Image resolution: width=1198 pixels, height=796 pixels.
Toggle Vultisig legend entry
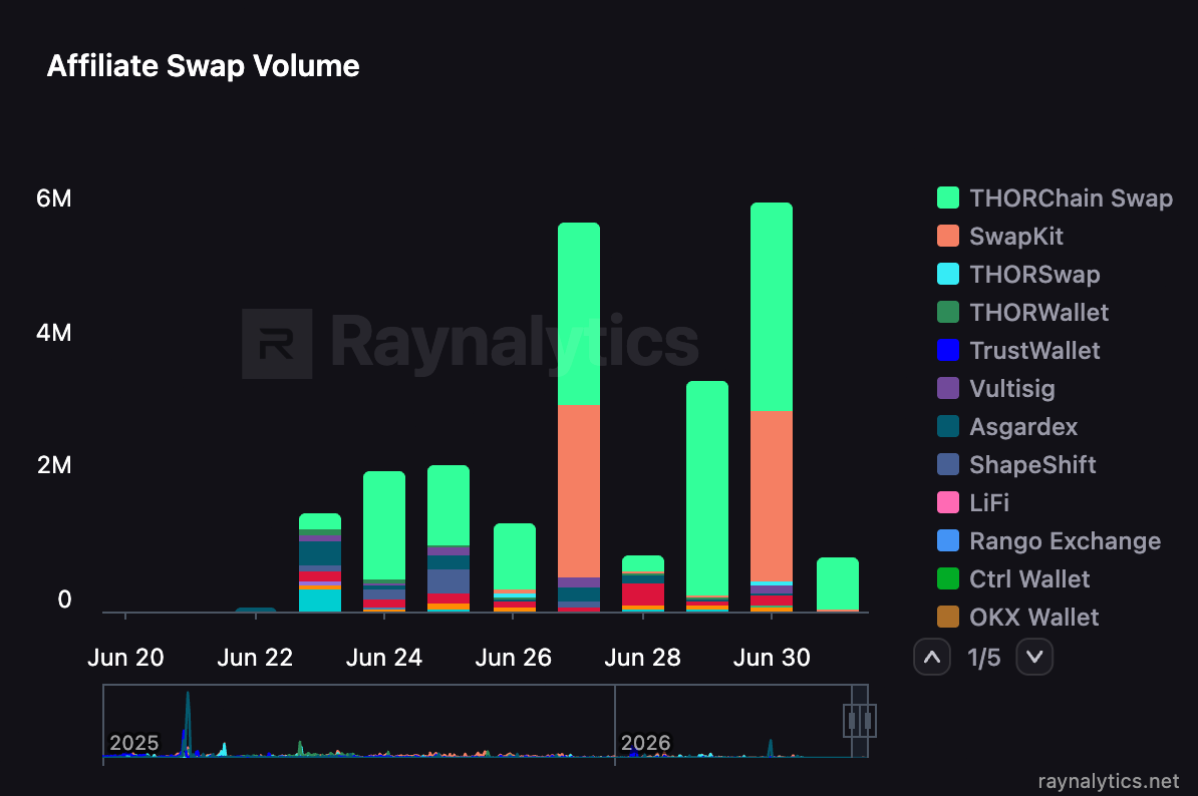point(996,389)
